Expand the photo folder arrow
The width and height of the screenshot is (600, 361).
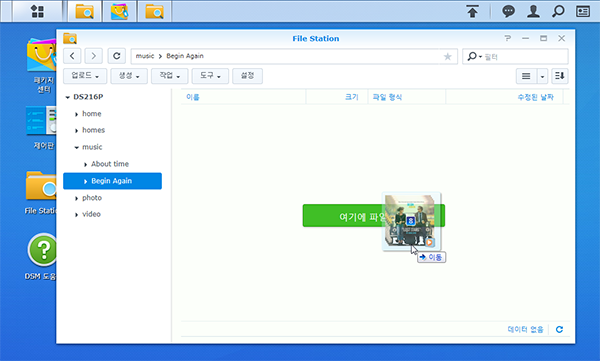click(x=77, y=198)
